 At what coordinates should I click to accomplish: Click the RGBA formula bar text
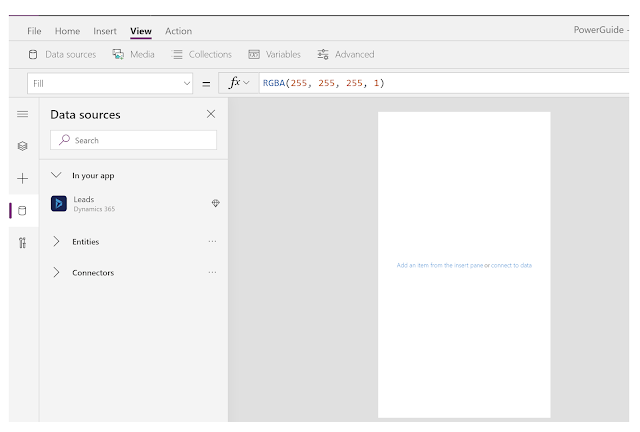323,83
